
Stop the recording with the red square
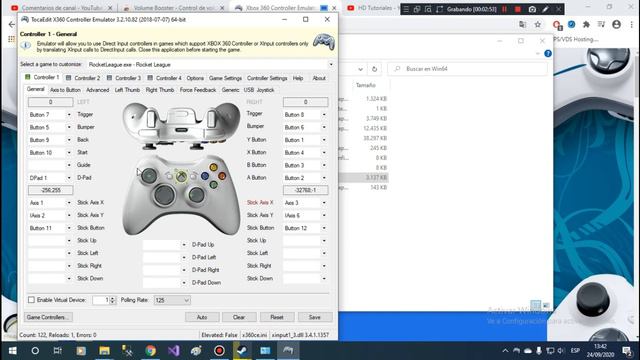518,9
